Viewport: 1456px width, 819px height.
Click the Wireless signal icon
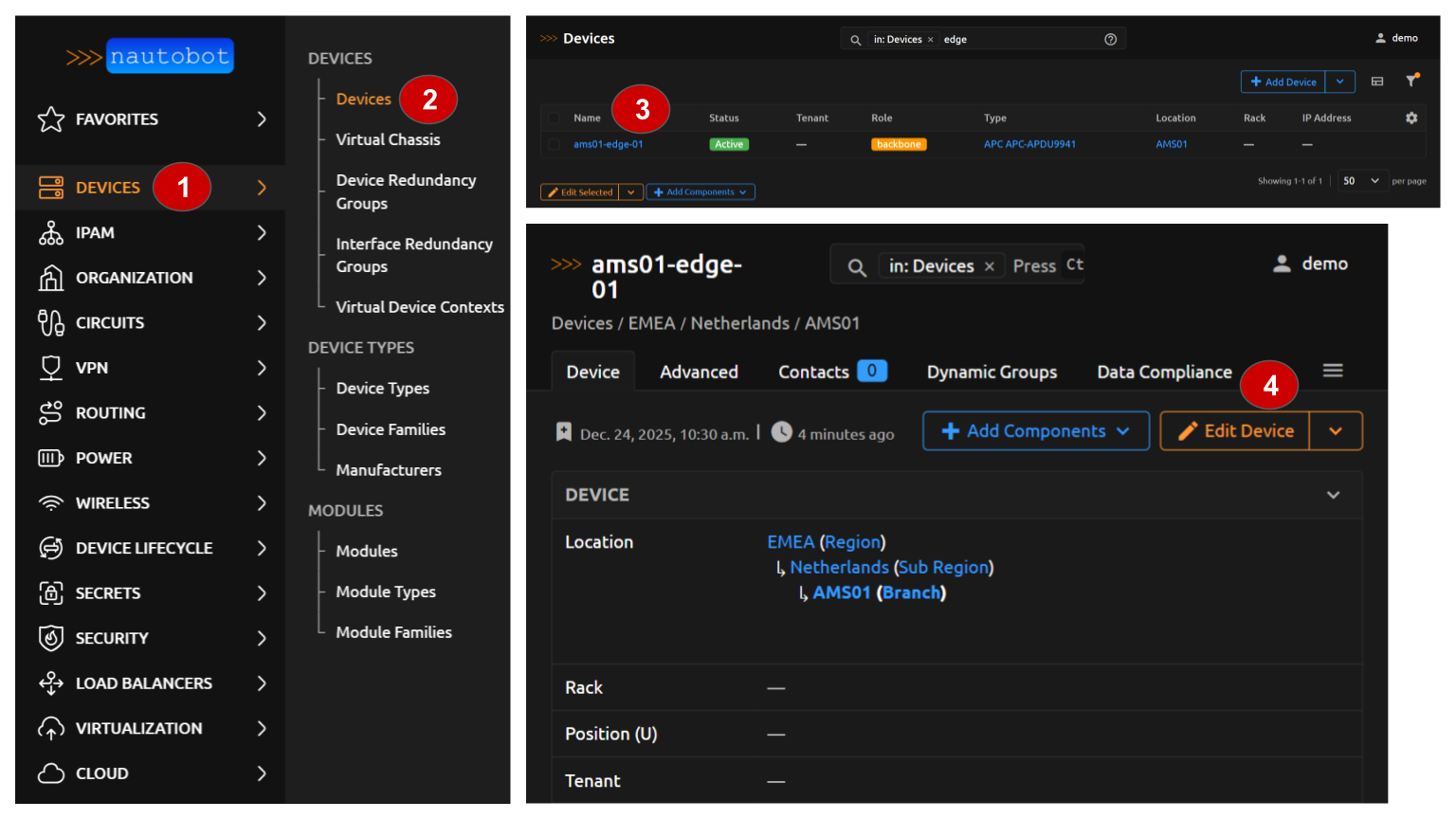coord(51,503)
